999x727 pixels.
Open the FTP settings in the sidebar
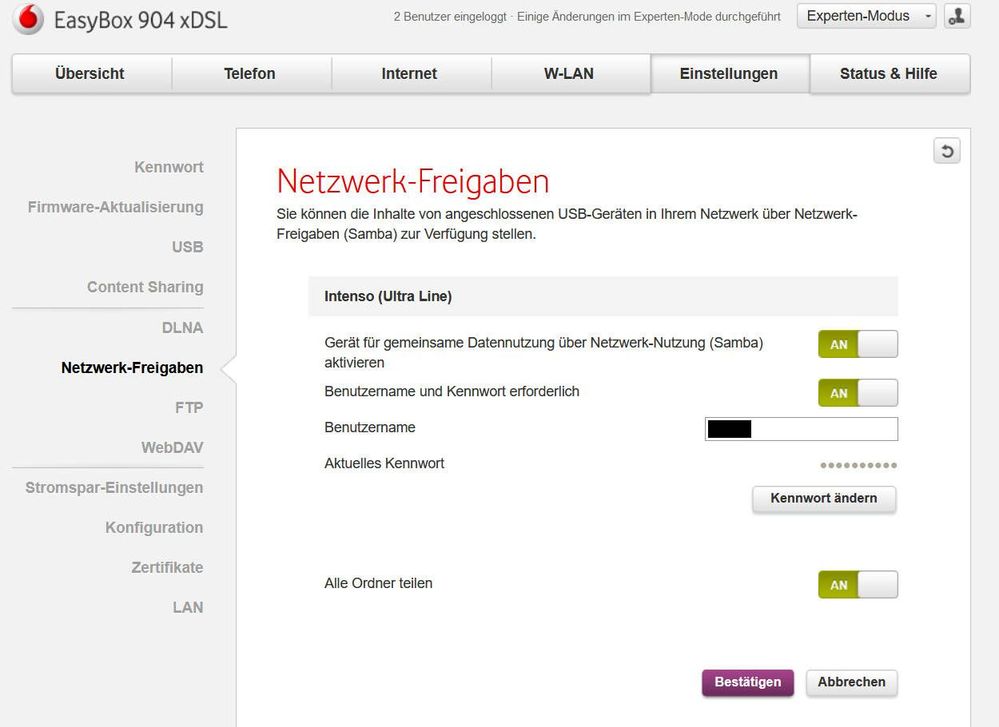click(x=192, y=407)
